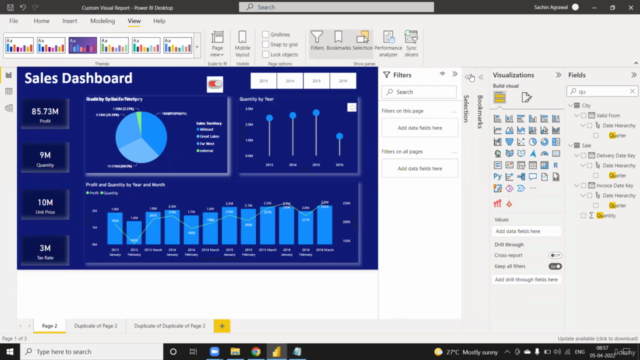Click the Undo icon in title bar
The width and height of the screenshot is (640, 360).
click(23, 7)
